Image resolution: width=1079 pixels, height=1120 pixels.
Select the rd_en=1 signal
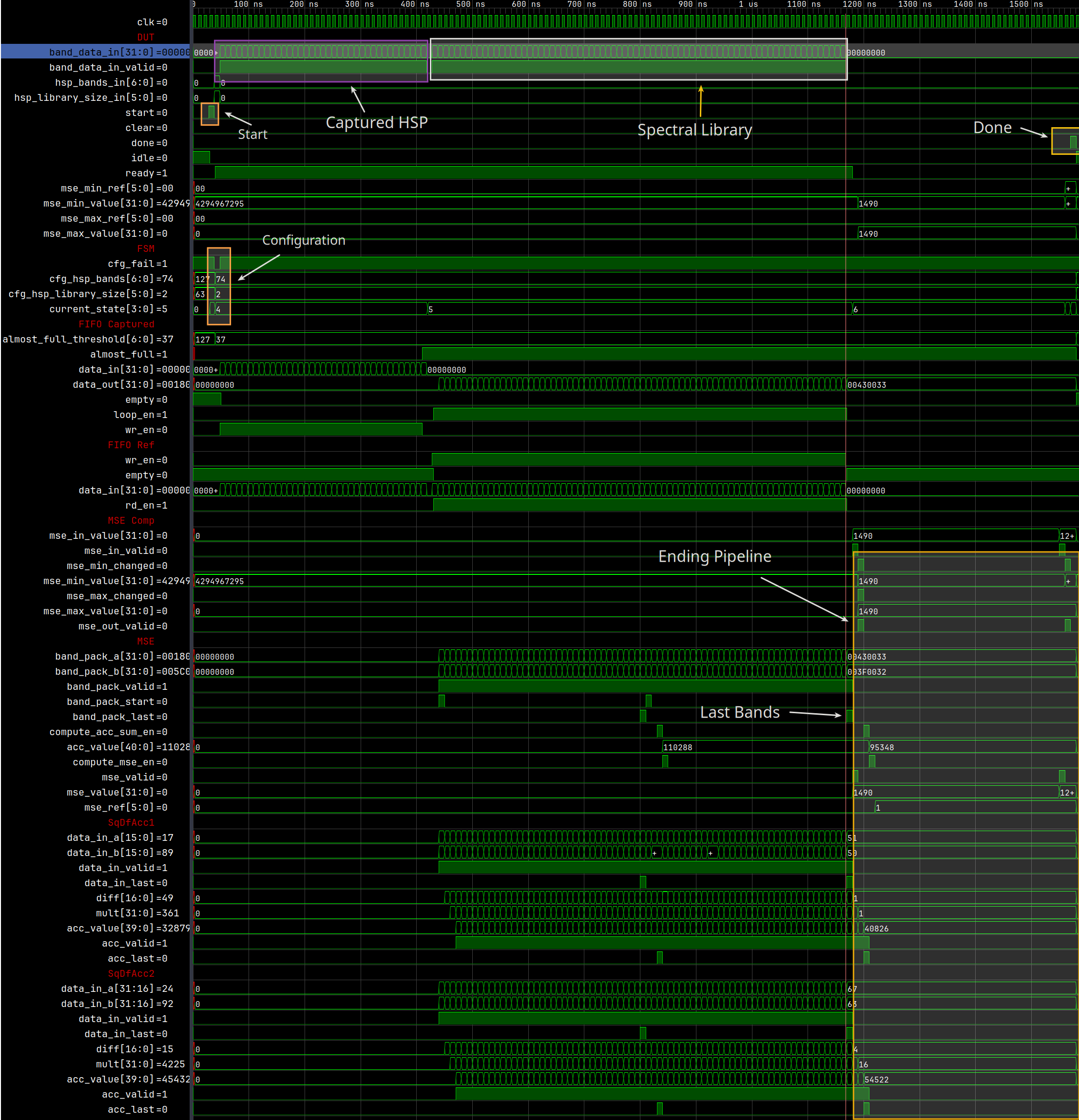click(x=146, y=505)
